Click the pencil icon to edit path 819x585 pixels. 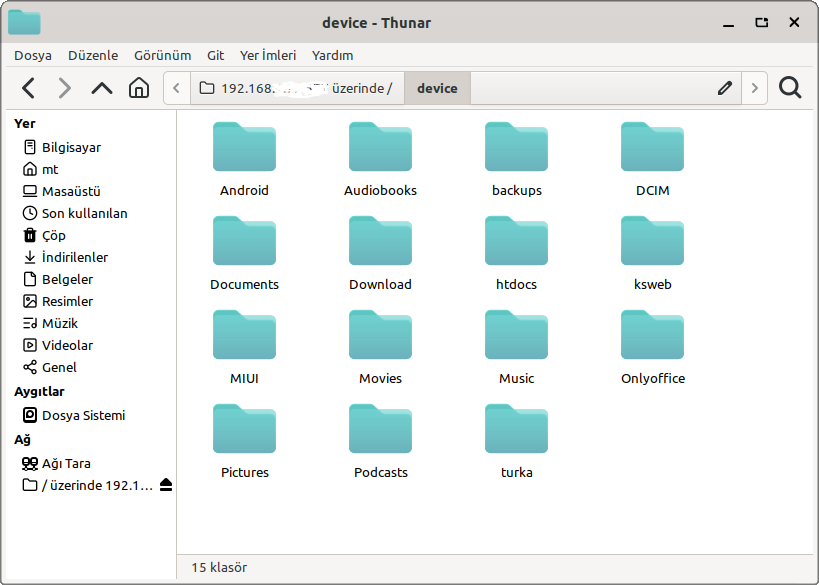[x=725, y=88]
